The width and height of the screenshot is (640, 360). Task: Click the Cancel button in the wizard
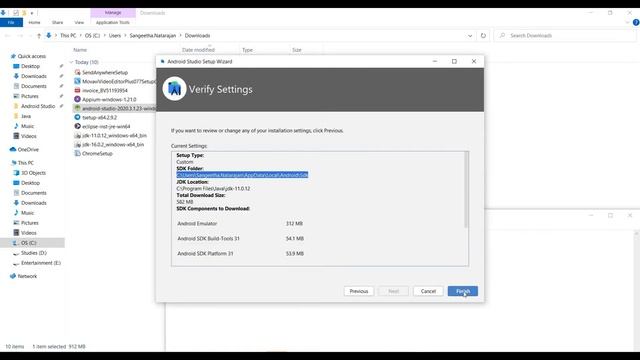428,291
